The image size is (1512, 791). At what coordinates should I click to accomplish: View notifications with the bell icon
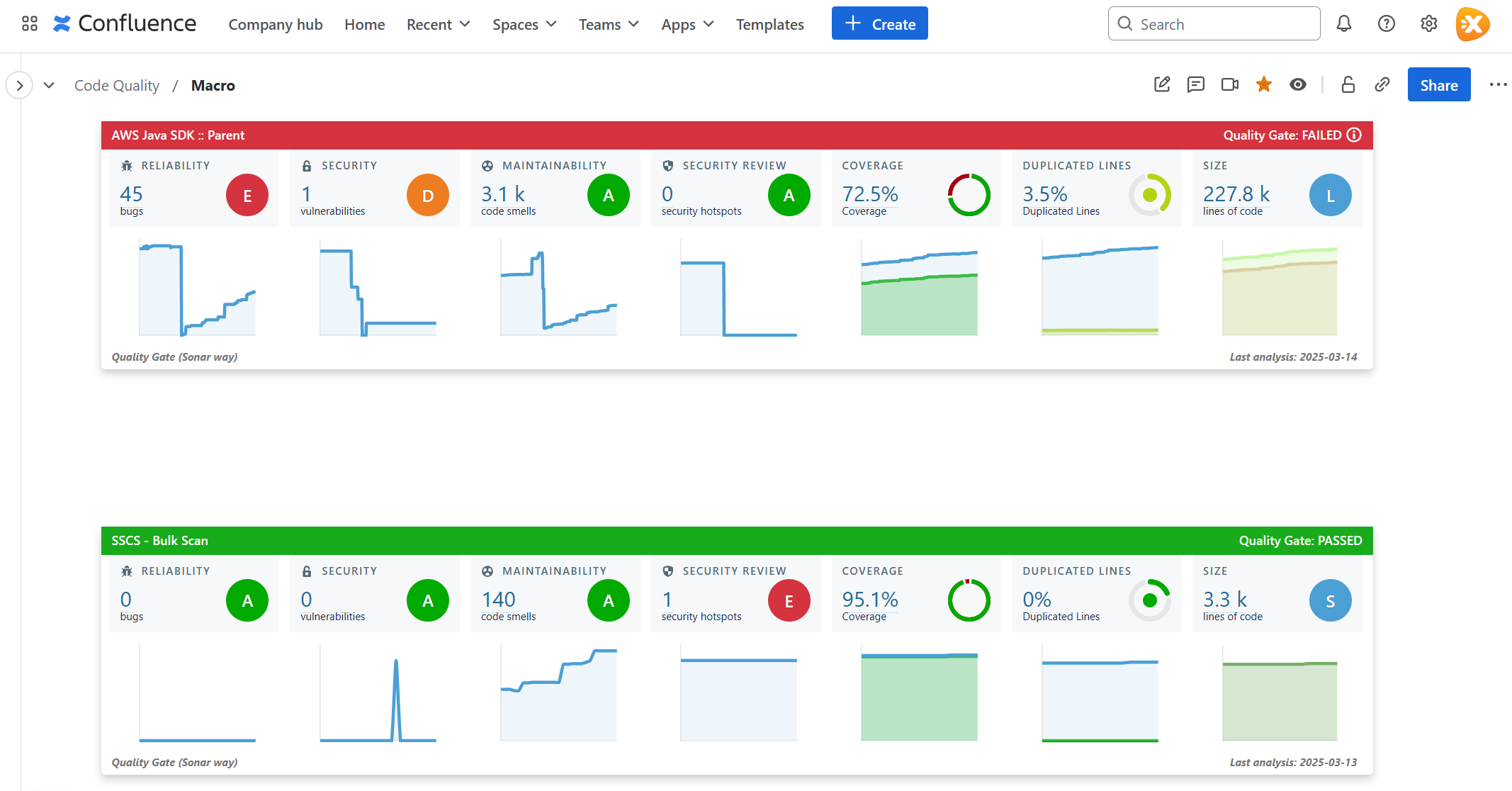tap(1343, 23)
